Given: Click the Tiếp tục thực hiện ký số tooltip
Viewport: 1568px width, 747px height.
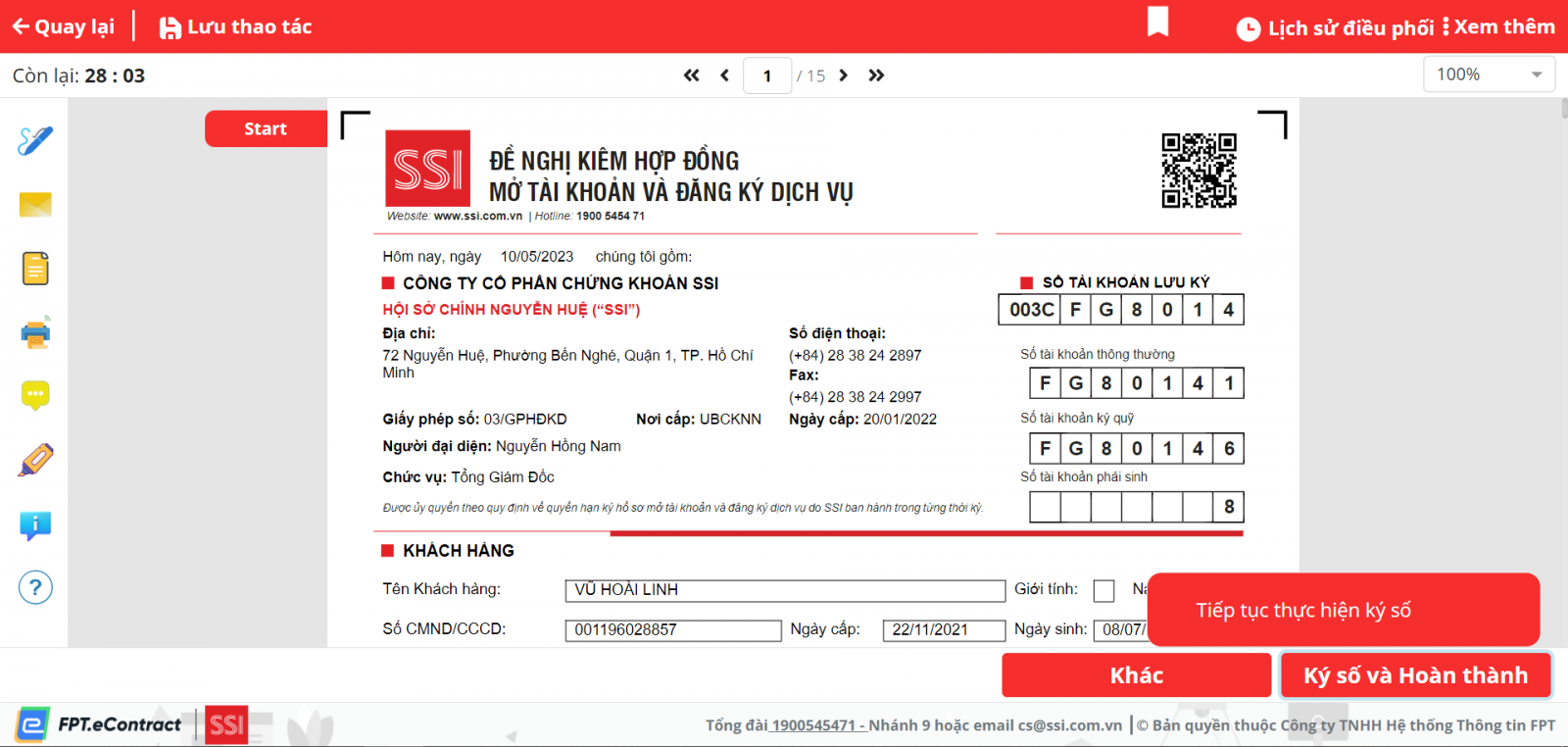Looking at the screenshot, I should [1344, 610].
